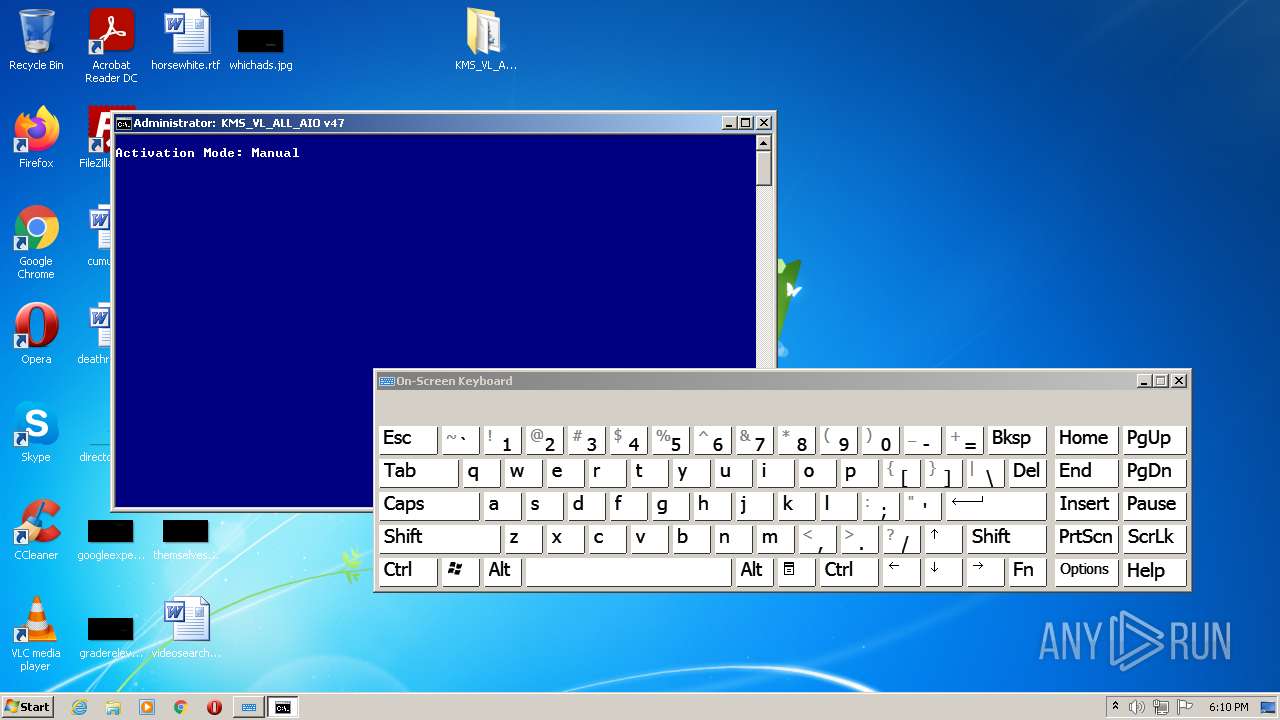Click the PgUp key on keyboard

click(1155, 438)
